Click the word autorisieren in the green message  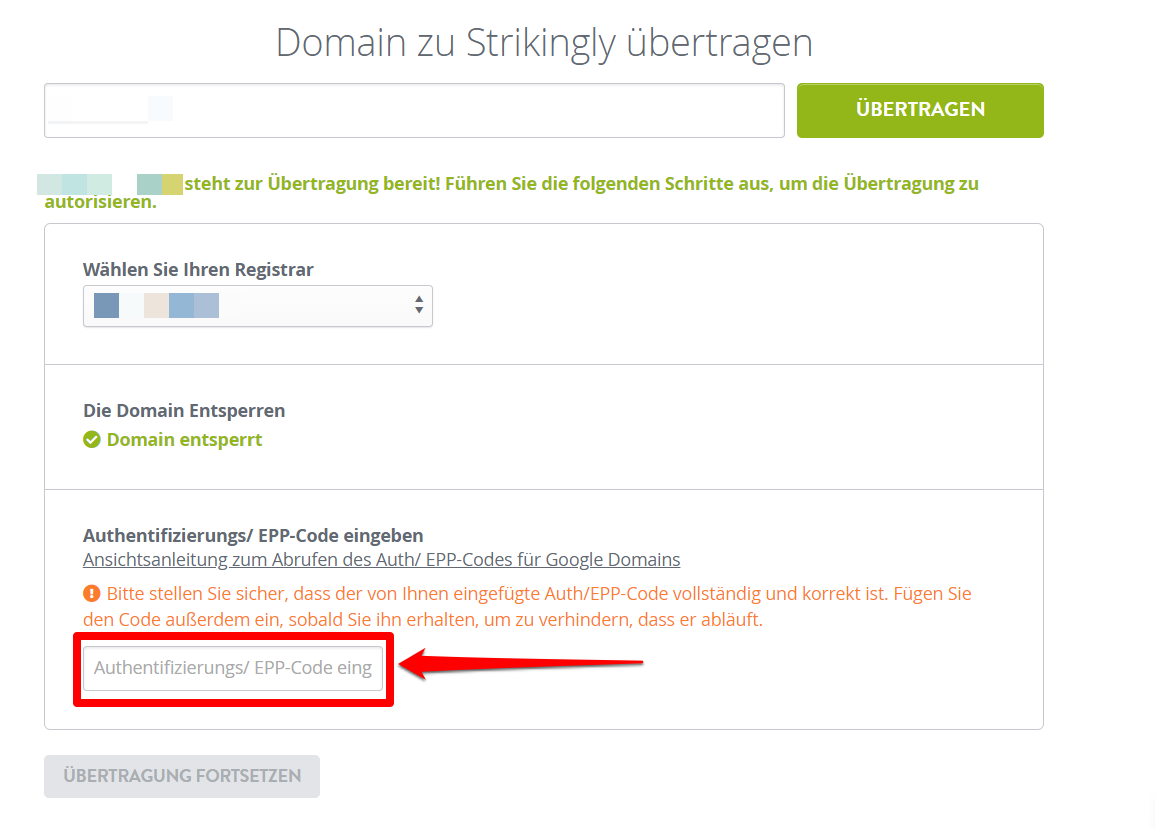click(x=100, y=203)
